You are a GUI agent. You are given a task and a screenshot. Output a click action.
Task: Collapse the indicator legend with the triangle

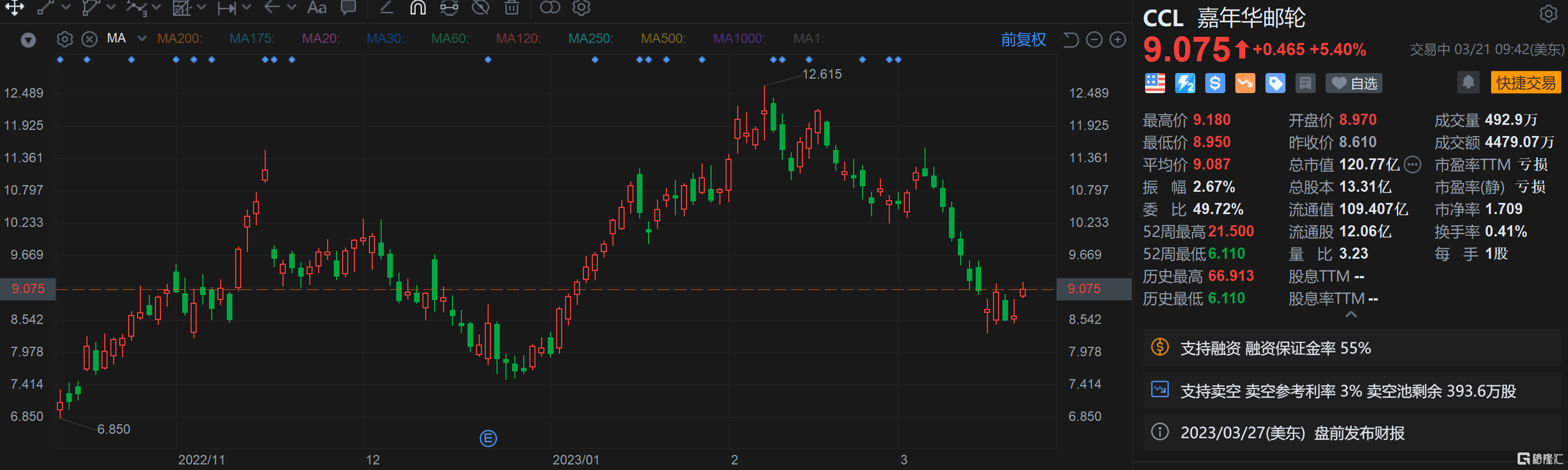pyautogui.click(x=28, y=40)
